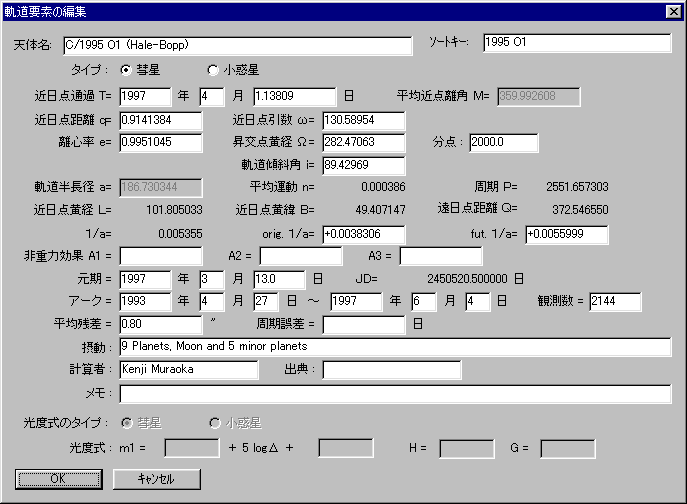Click the 元期 epoch month field 3
The image size is (687, 504).
(x=212, y=279)
